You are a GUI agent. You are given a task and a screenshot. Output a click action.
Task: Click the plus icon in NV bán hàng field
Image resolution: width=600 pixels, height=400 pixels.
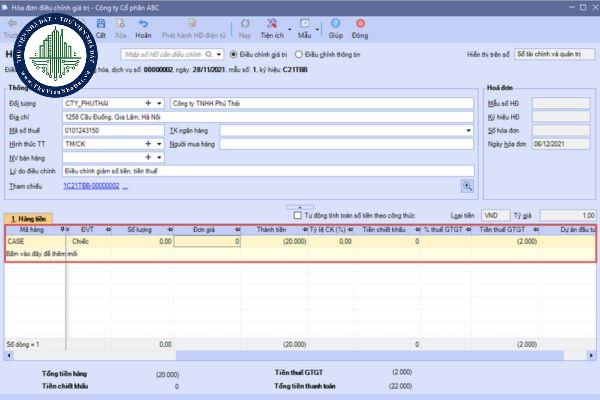[148, 157]
